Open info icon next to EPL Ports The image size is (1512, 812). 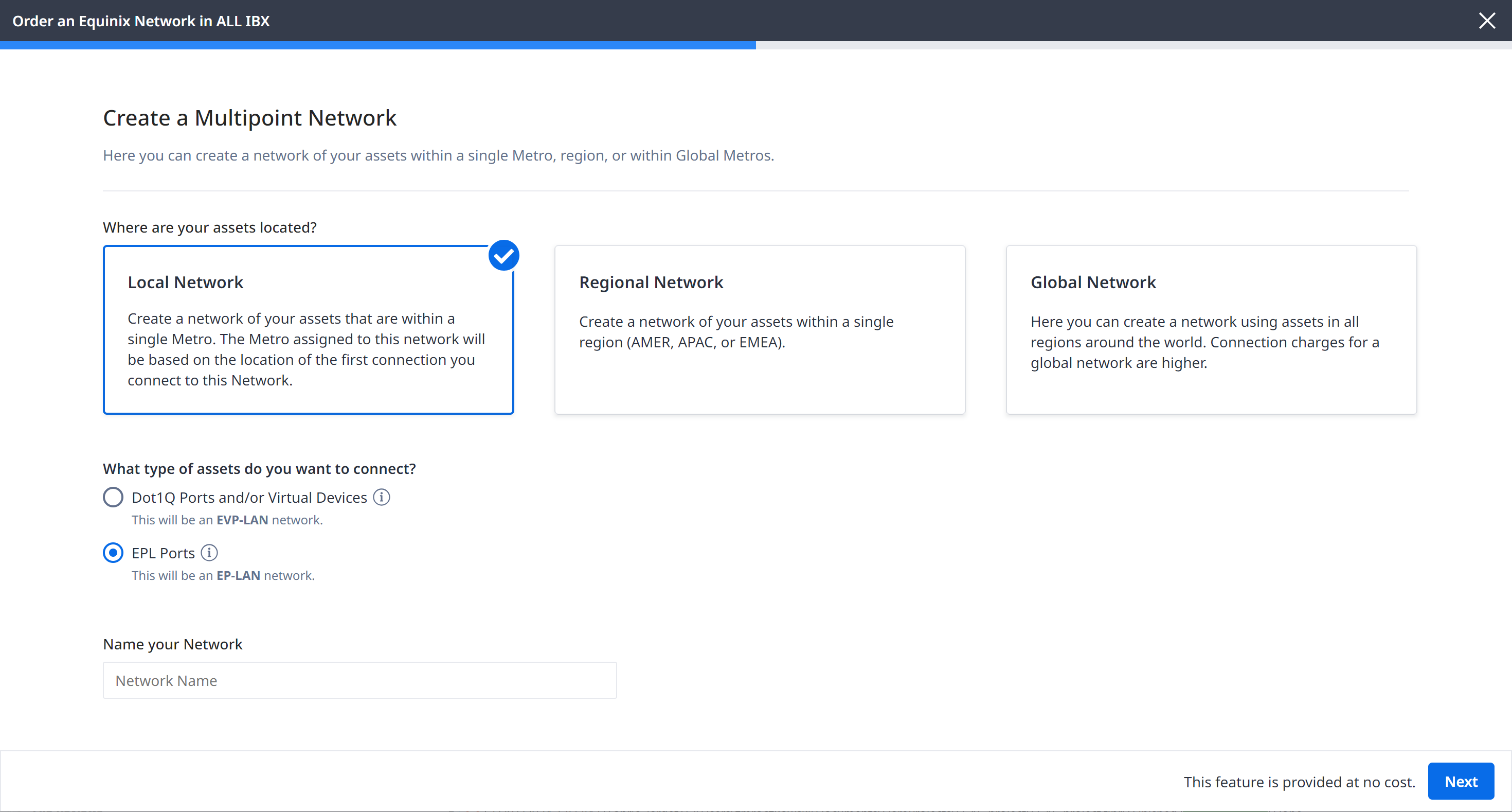[x=209, y=553]
